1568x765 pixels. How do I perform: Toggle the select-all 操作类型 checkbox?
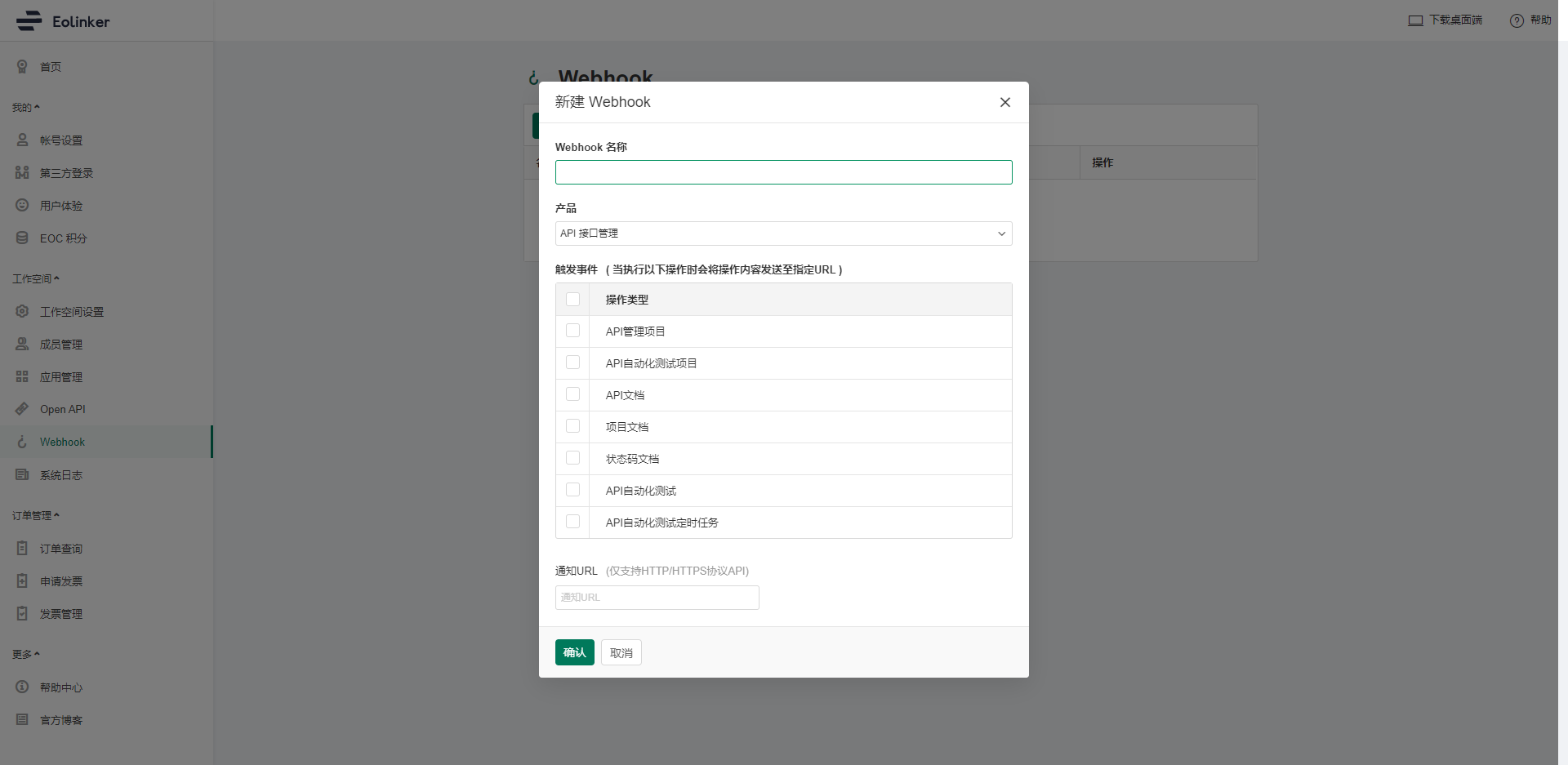(572, 299)
